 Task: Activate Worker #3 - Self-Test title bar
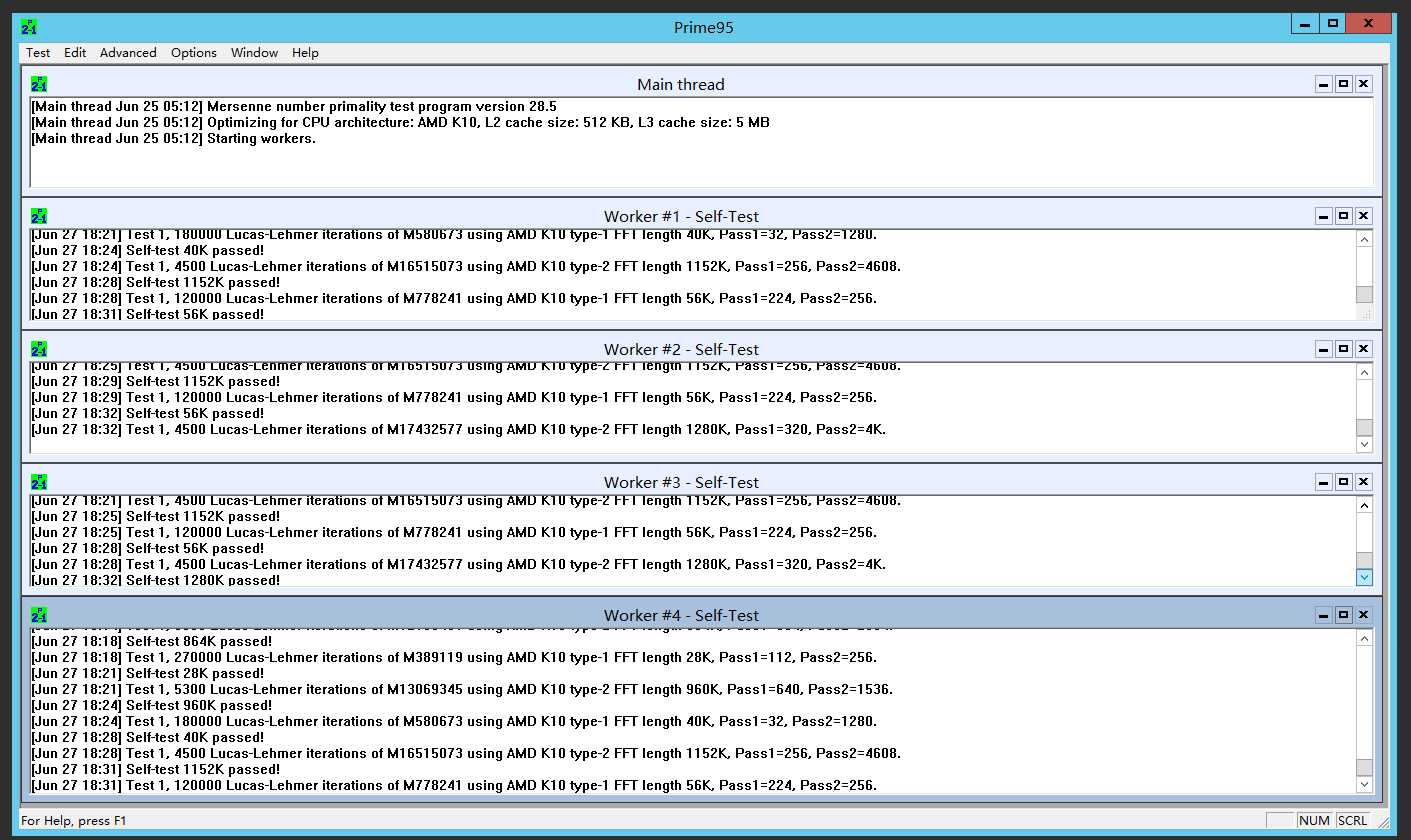click(x=680, y=482)
